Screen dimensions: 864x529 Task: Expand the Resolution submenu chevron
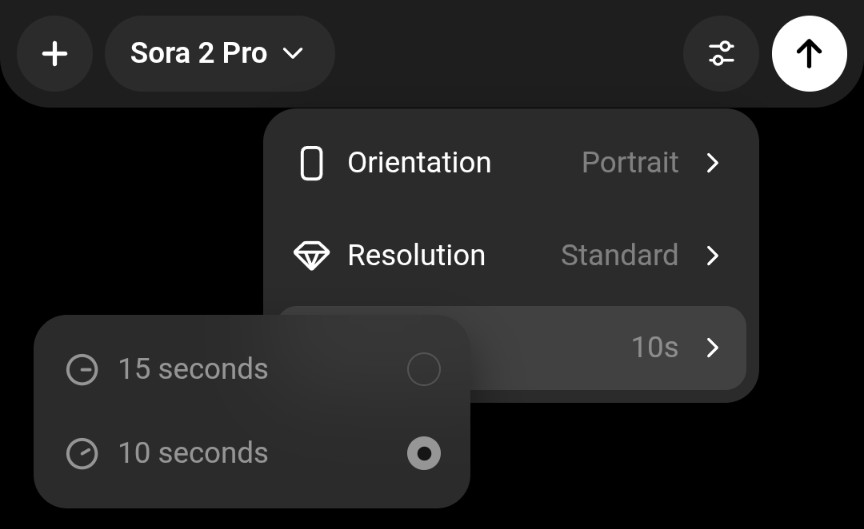712,256
